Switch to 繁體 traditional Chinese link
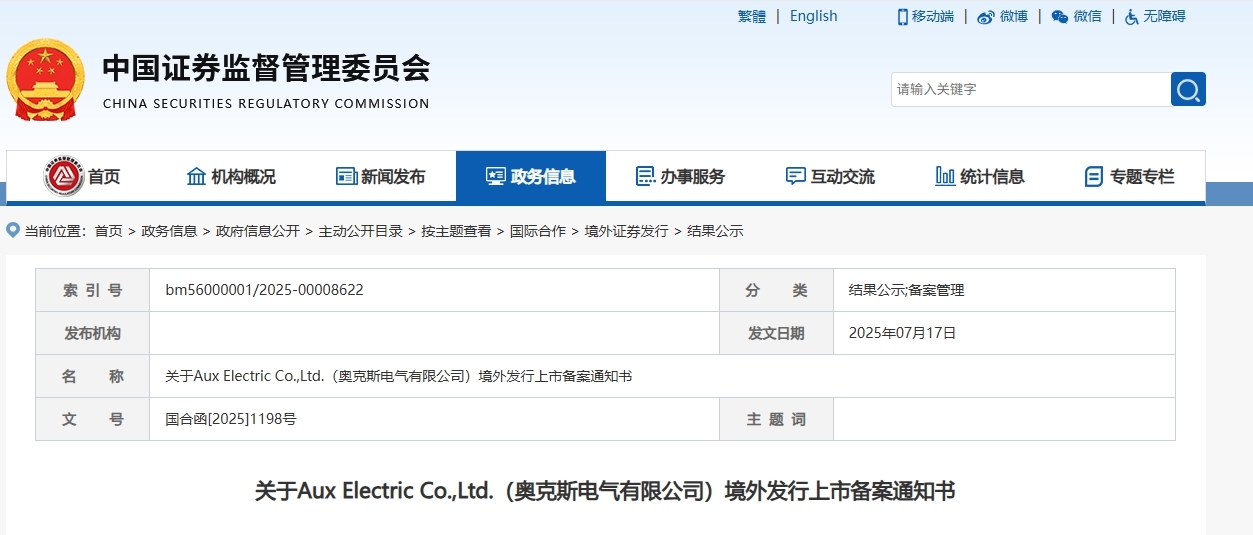This screenshot has height=535, width=1253. [752, 16]
